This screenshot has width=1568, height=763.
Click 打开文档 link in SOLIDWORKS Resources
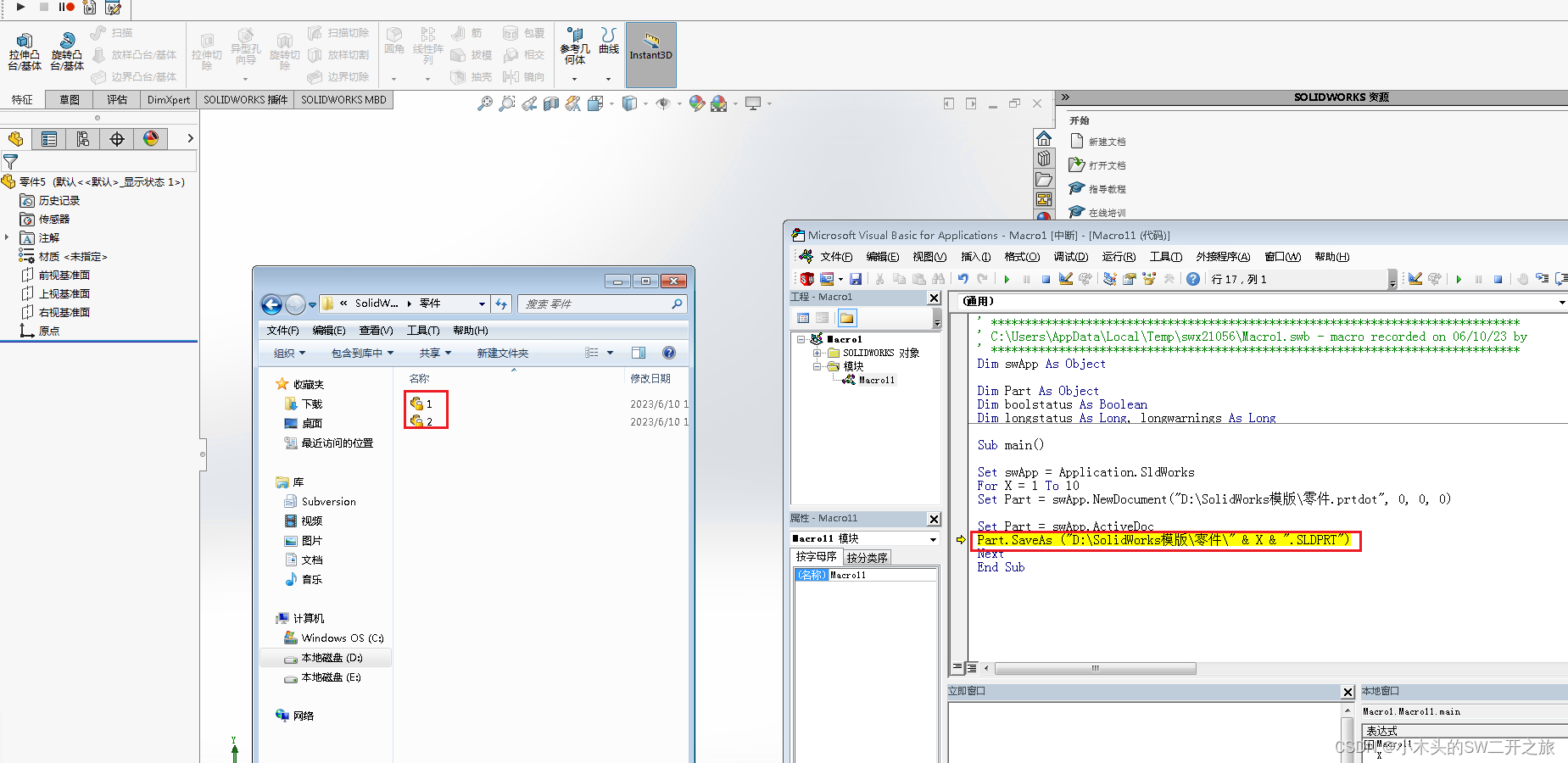click(1107, 165)
